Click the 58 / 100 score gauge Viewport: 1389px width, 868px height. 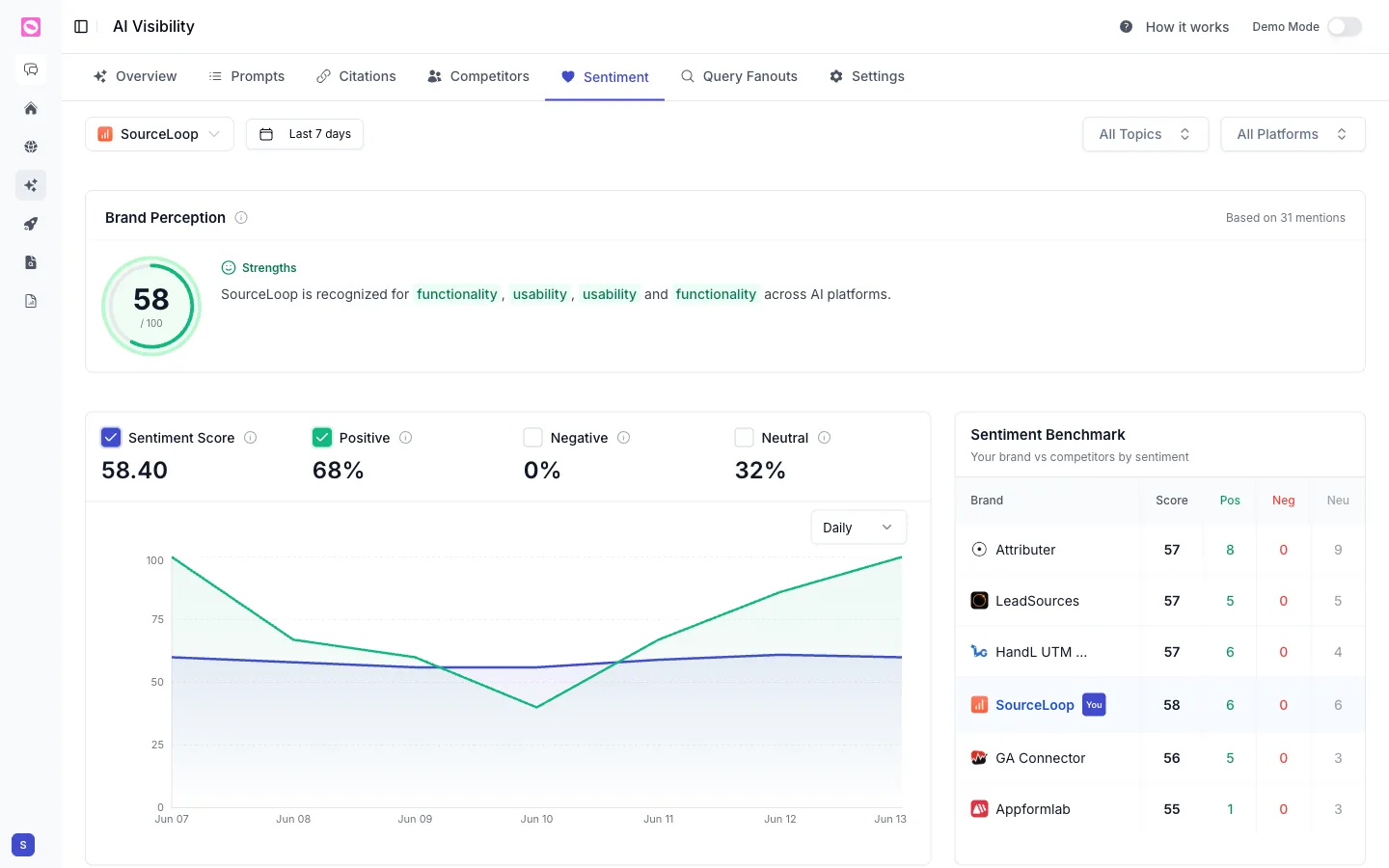coord(151,307)
